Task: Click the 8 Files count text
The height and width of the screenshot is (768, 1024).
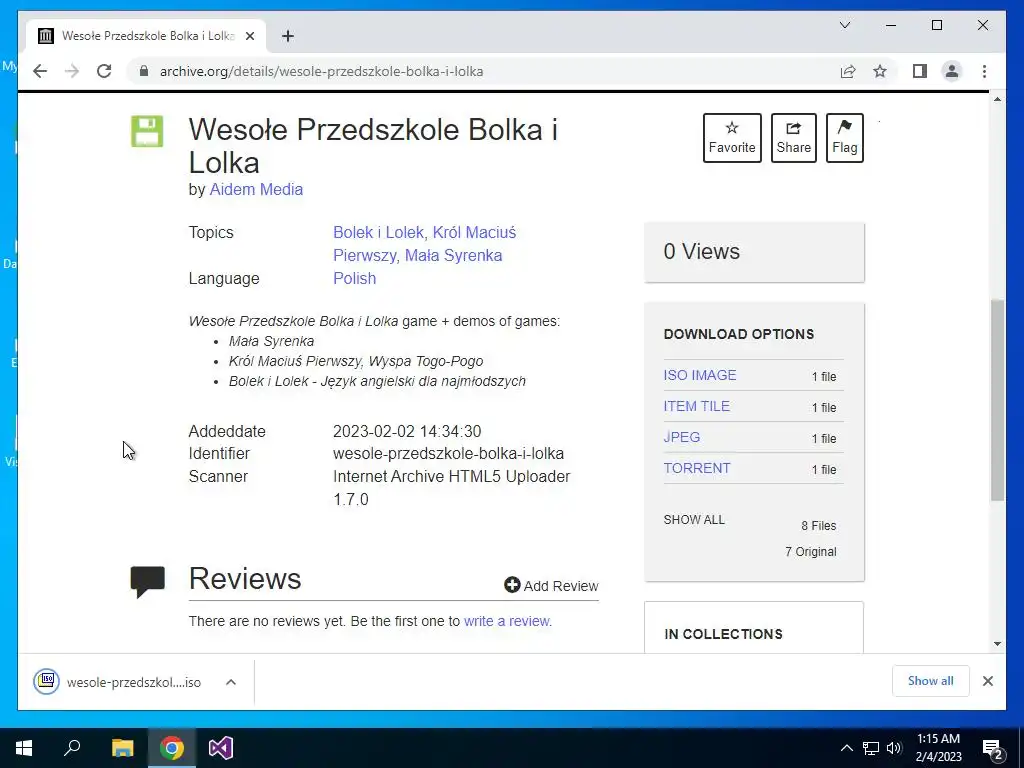Action: tap(818, 526)
